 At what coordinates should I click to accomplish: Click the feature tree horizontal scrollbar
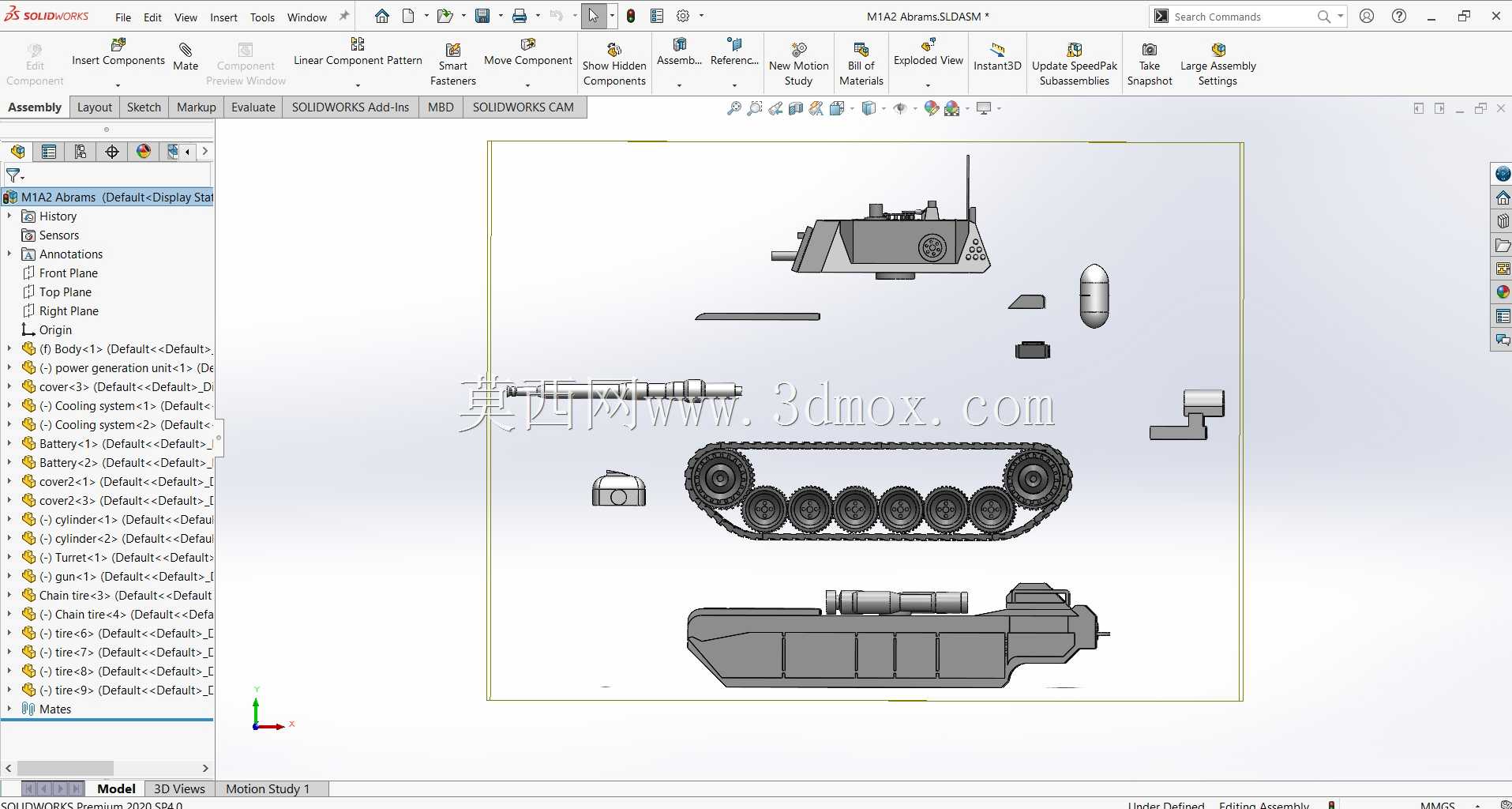(66, 768)
